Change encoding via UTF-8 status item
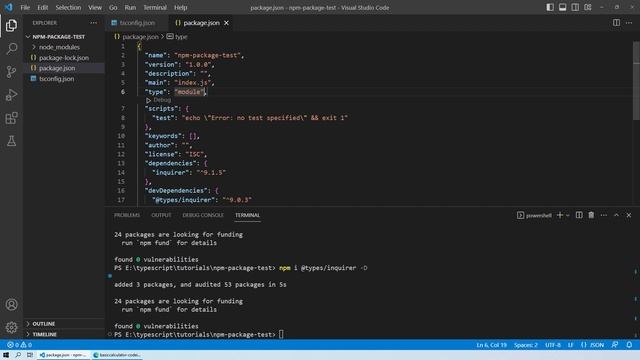Image resolution: width=640 pixels, height=360 pixels. click(553, 345)
